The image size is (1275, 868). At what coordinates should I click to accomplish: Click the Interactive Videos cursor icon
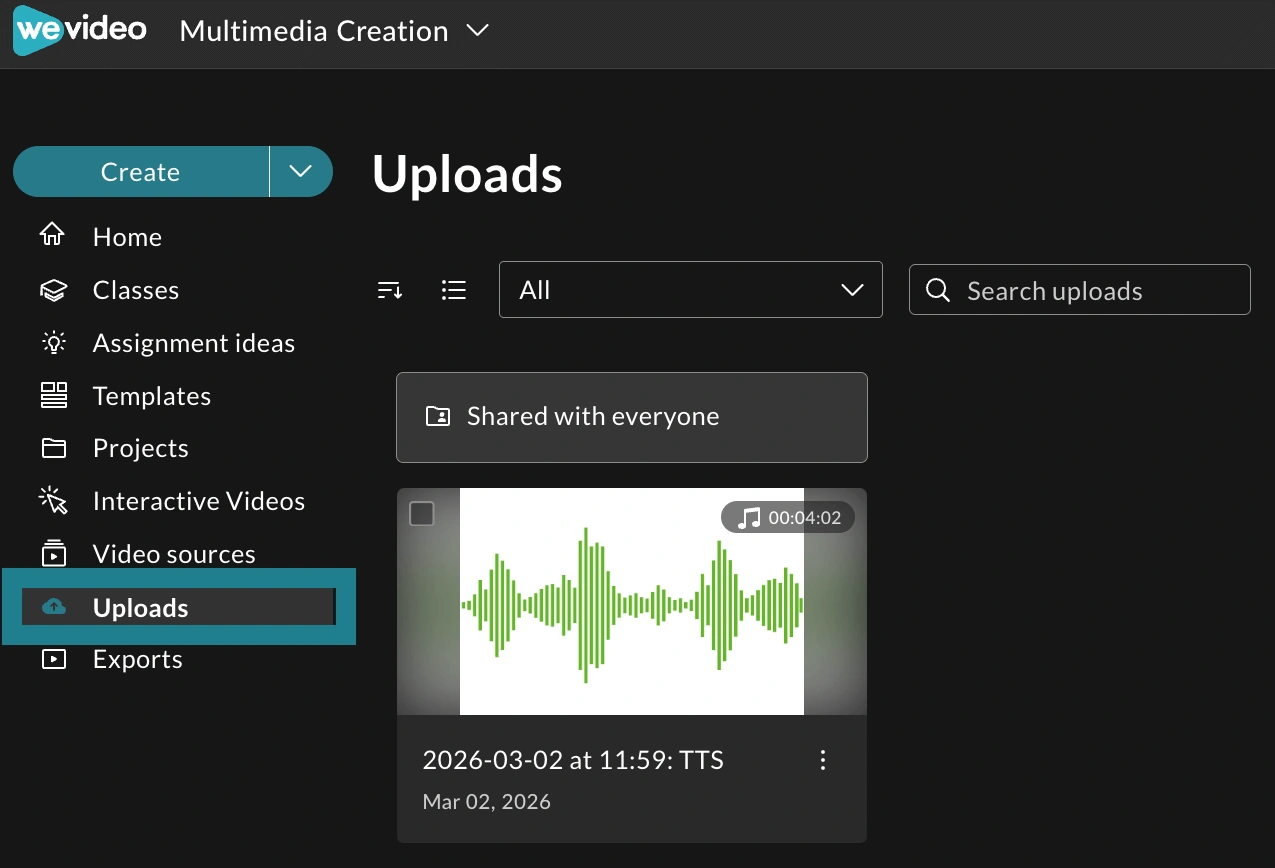53,501
